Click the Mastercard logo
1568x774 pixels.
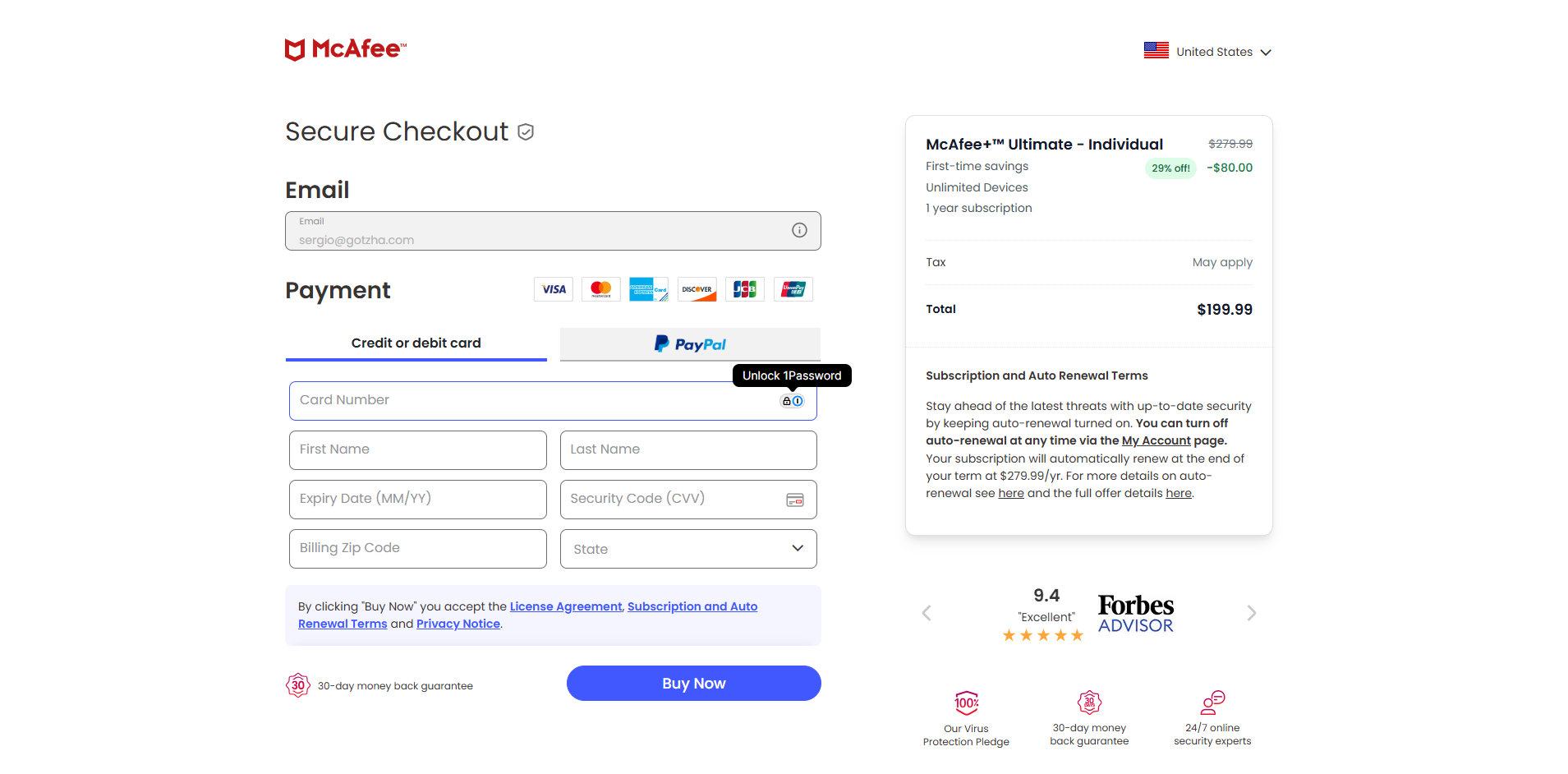601,289
